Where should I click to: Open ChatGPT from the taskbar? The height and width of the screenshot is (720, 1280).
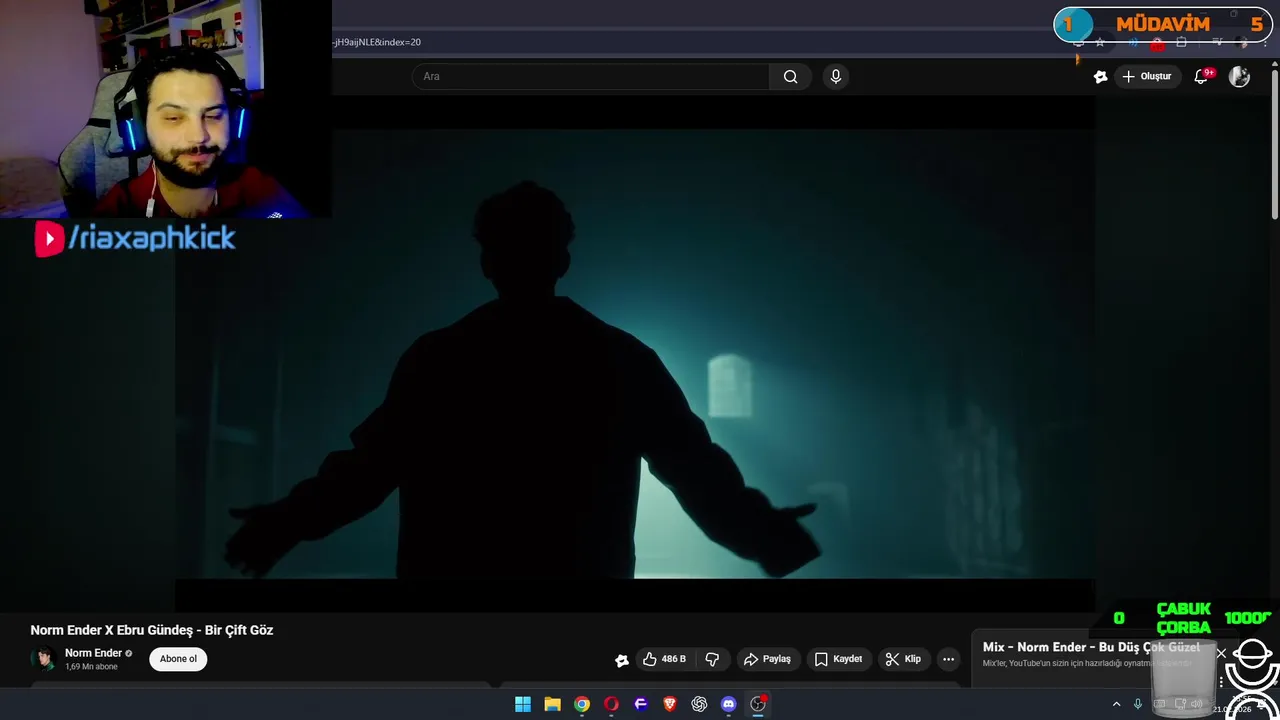699,704
